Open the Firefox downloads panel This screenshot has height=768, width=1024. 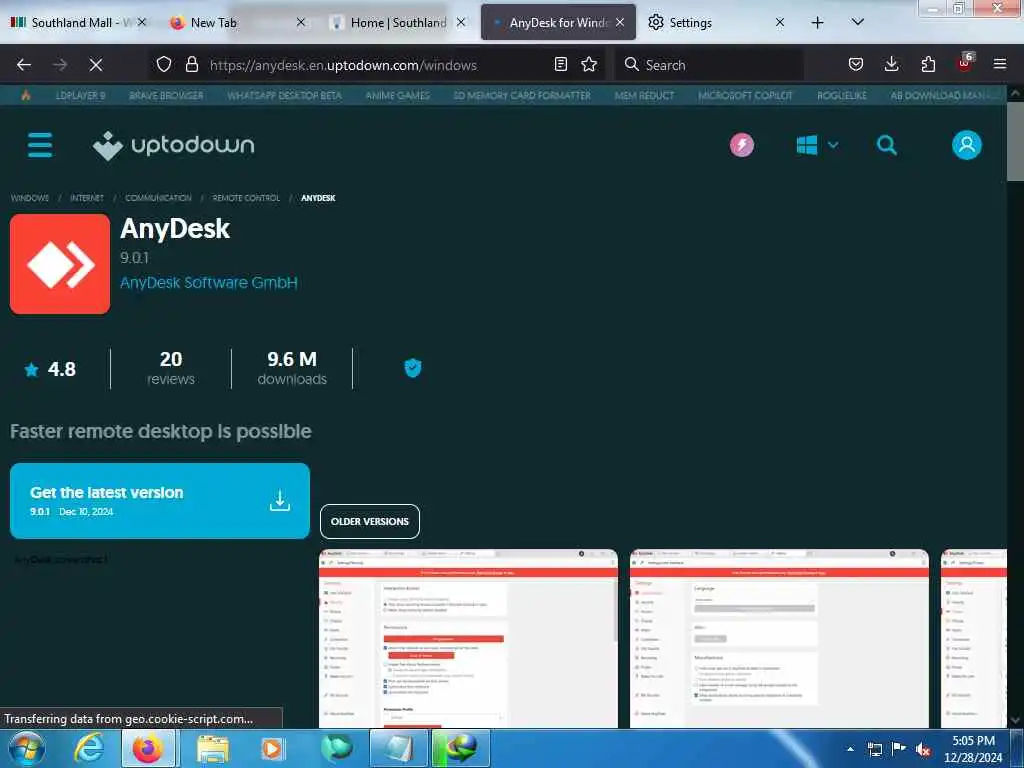click(891, 64)
